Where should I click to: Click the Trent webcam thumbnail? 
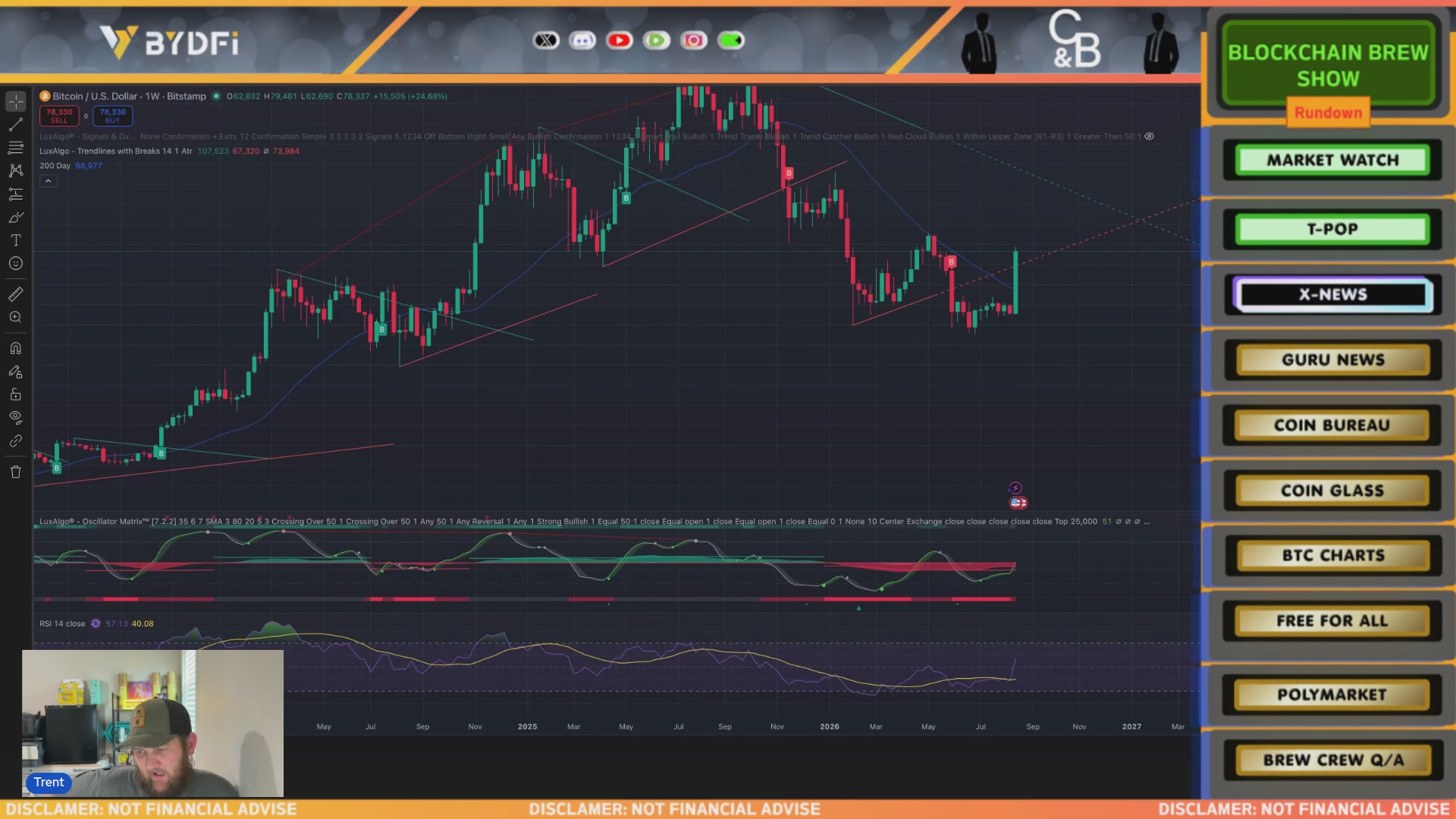(x=153, y=723)
